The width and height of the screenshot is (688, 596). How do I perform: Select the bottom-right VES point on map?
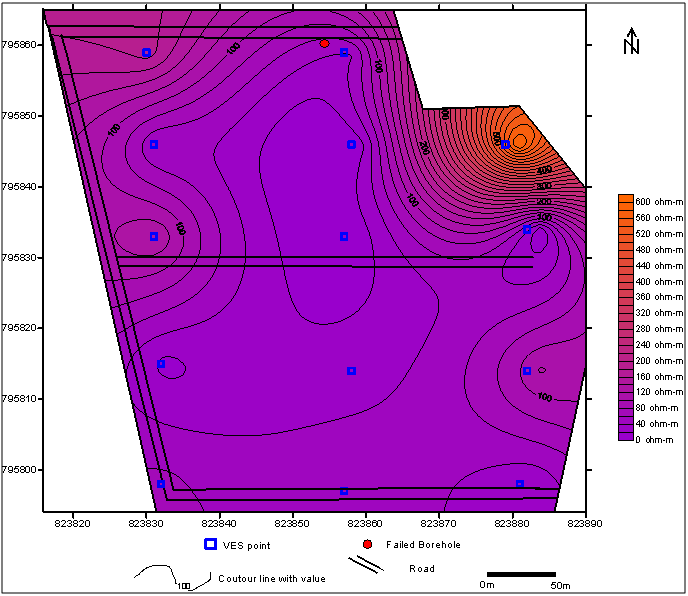point(520,484)
